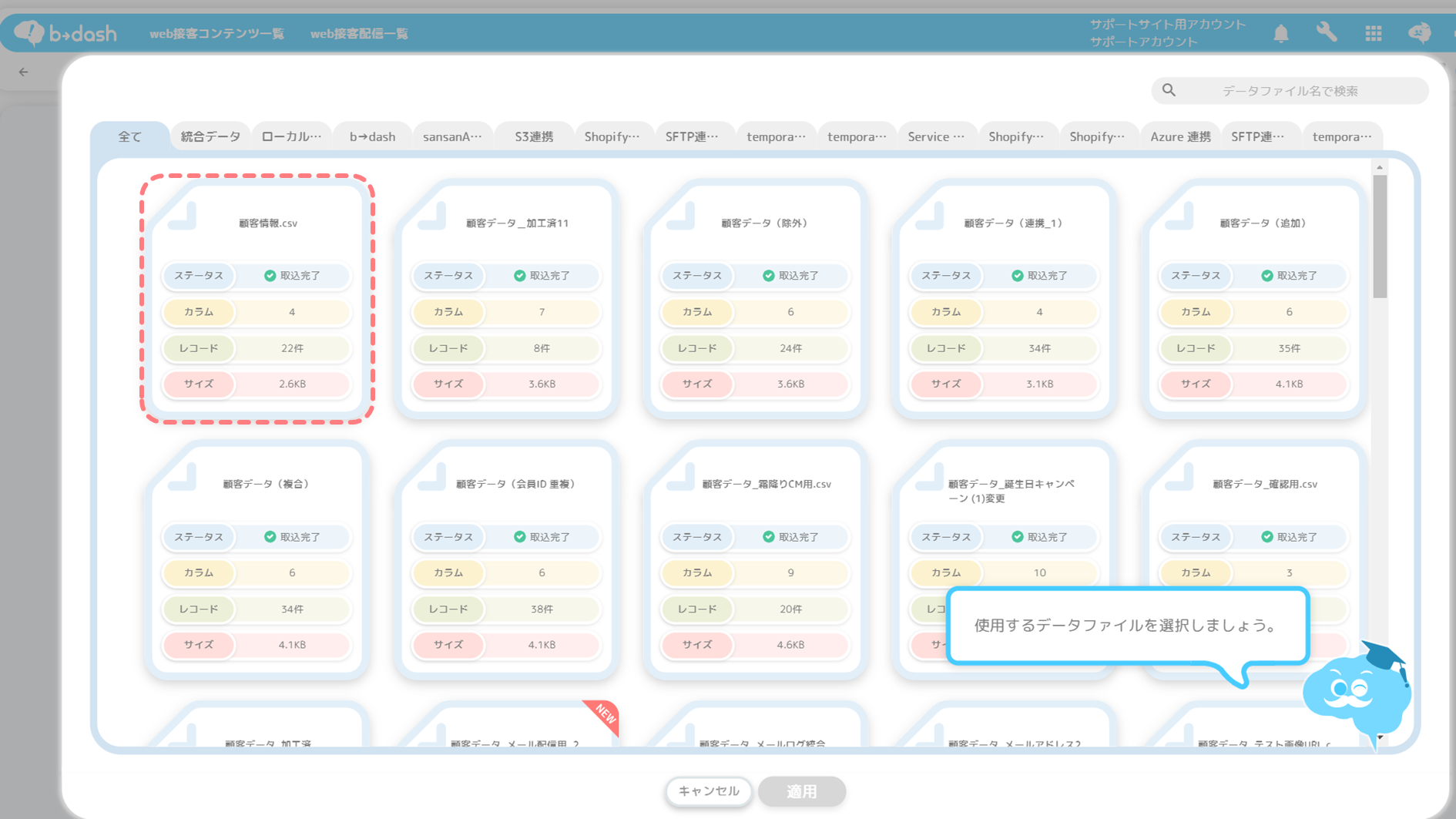Click the キャンセル button

709,791
